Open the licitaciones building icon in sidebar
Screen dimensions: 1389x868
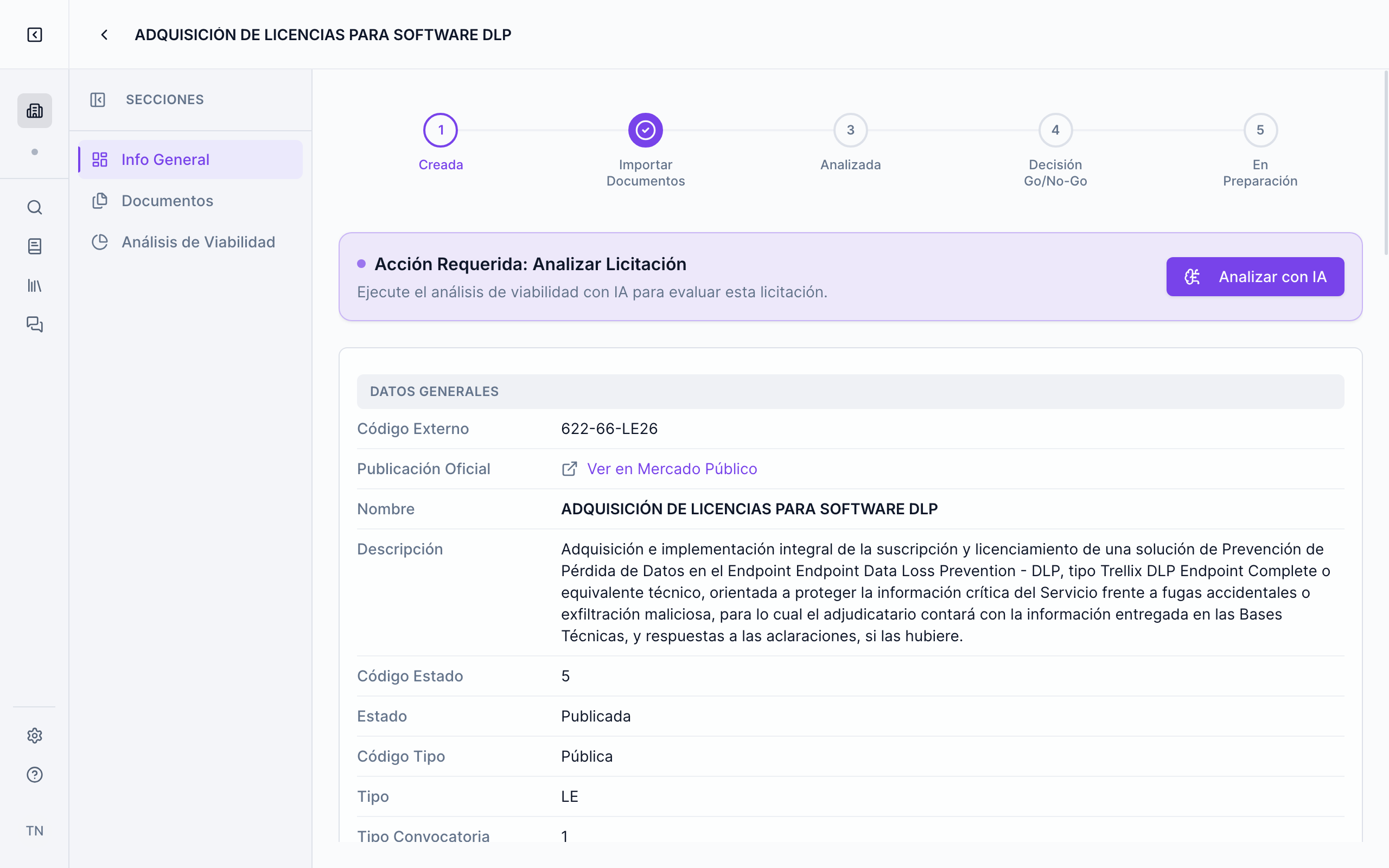(34, 110)
